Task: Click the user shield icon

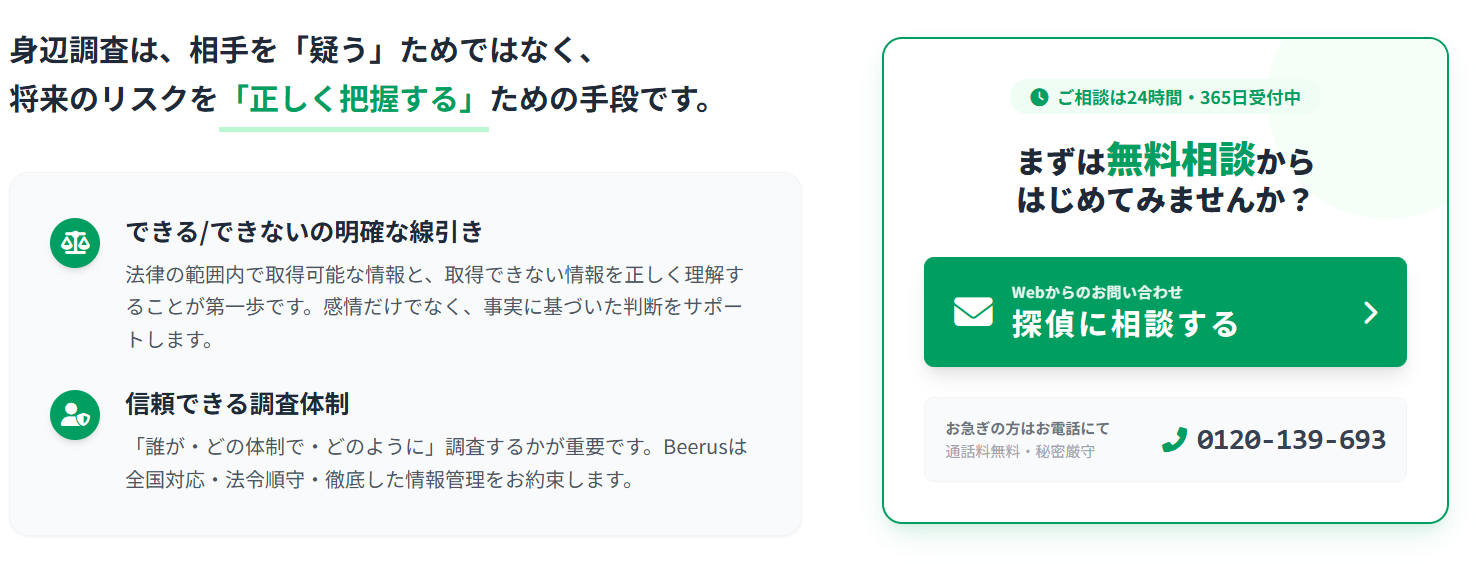Action: (75, 415)
